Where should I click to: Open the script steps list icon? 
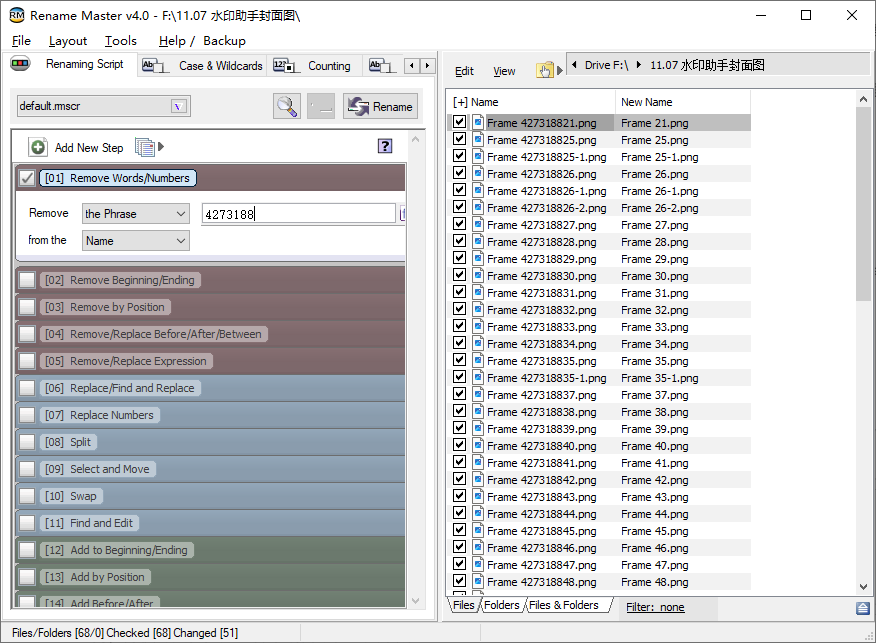pos(145,147)
